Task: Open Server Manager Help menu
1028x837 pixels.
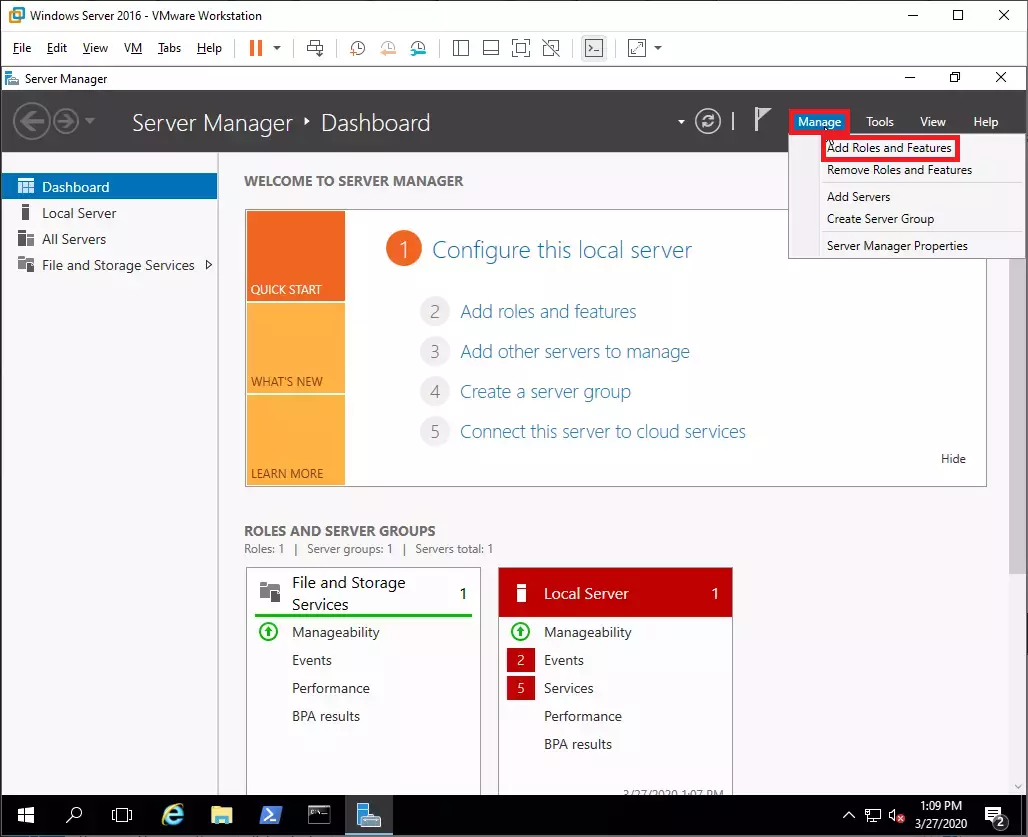Action: click(x=985, y=122)
